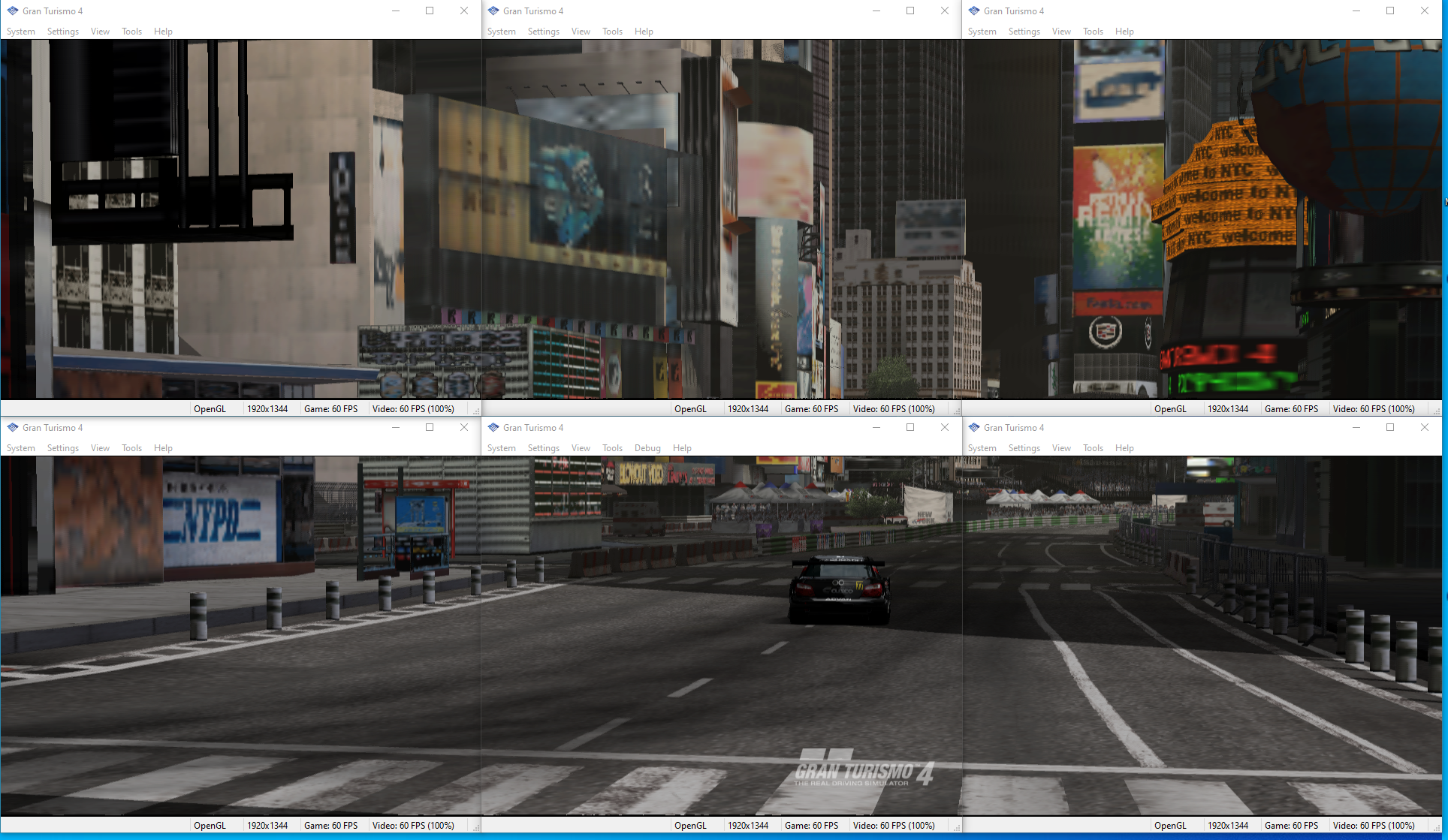The width and height of the screenshot is (1448, 840).
Task: Click 1920x1344 in bottom-middle window status bar
Action: point(748,826)
